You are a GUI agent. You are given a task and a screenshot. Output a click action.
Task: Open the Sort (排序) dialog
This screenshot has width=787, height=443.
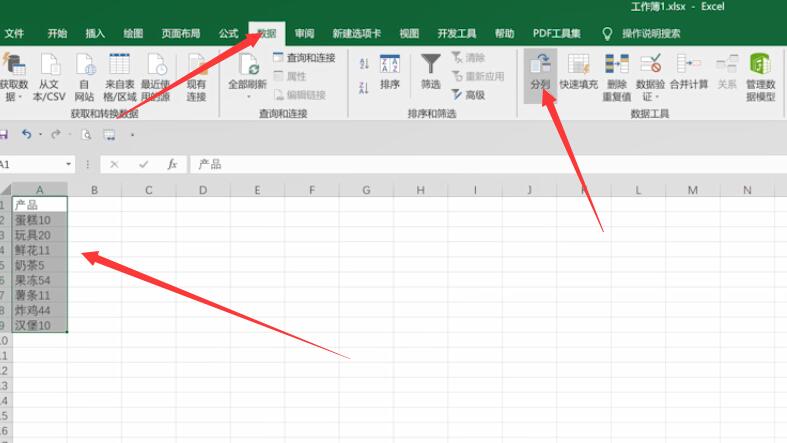389,72
